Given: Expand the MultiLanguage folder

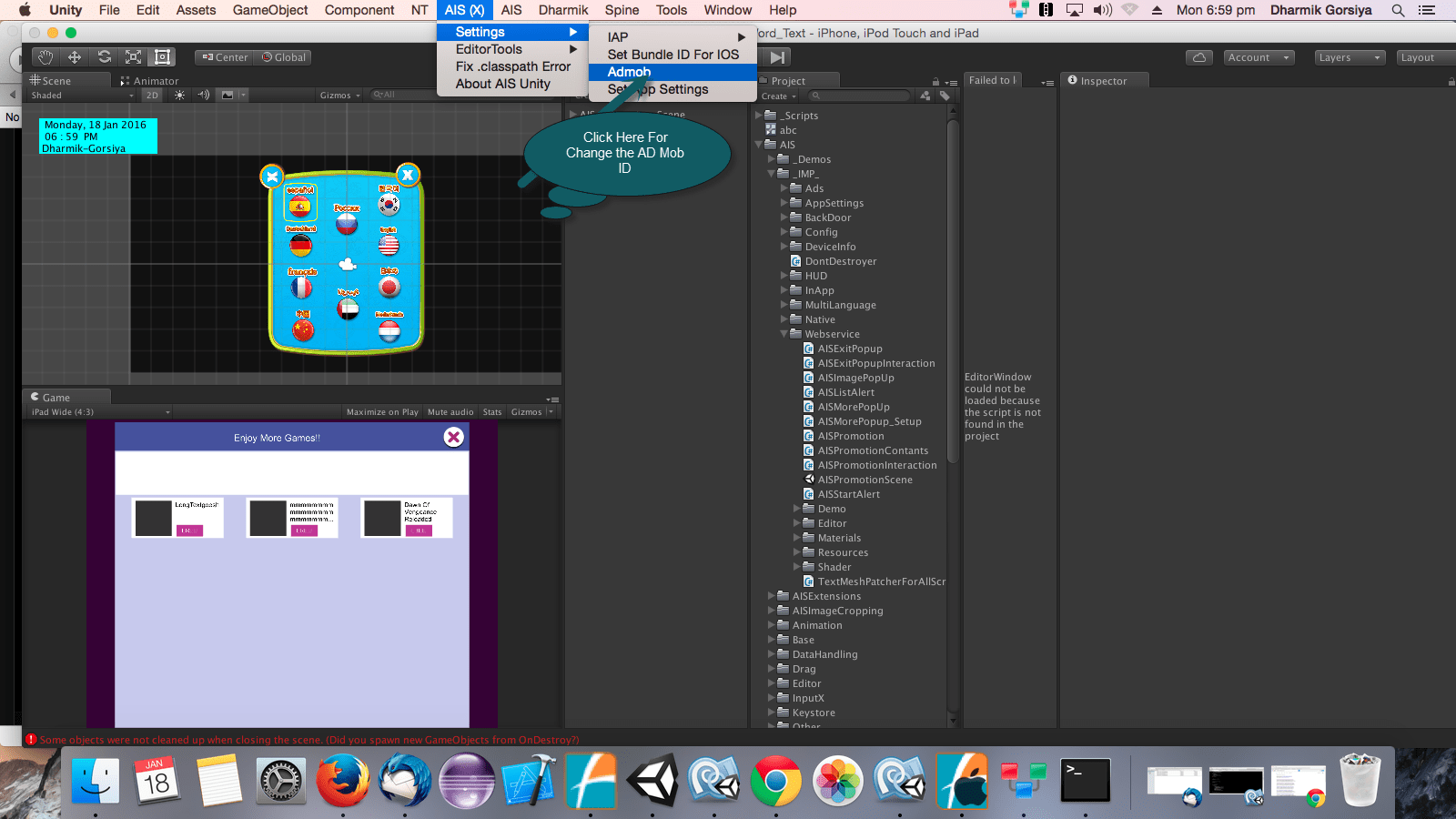Looking at the screenshot, I should (x=784, y=305).
